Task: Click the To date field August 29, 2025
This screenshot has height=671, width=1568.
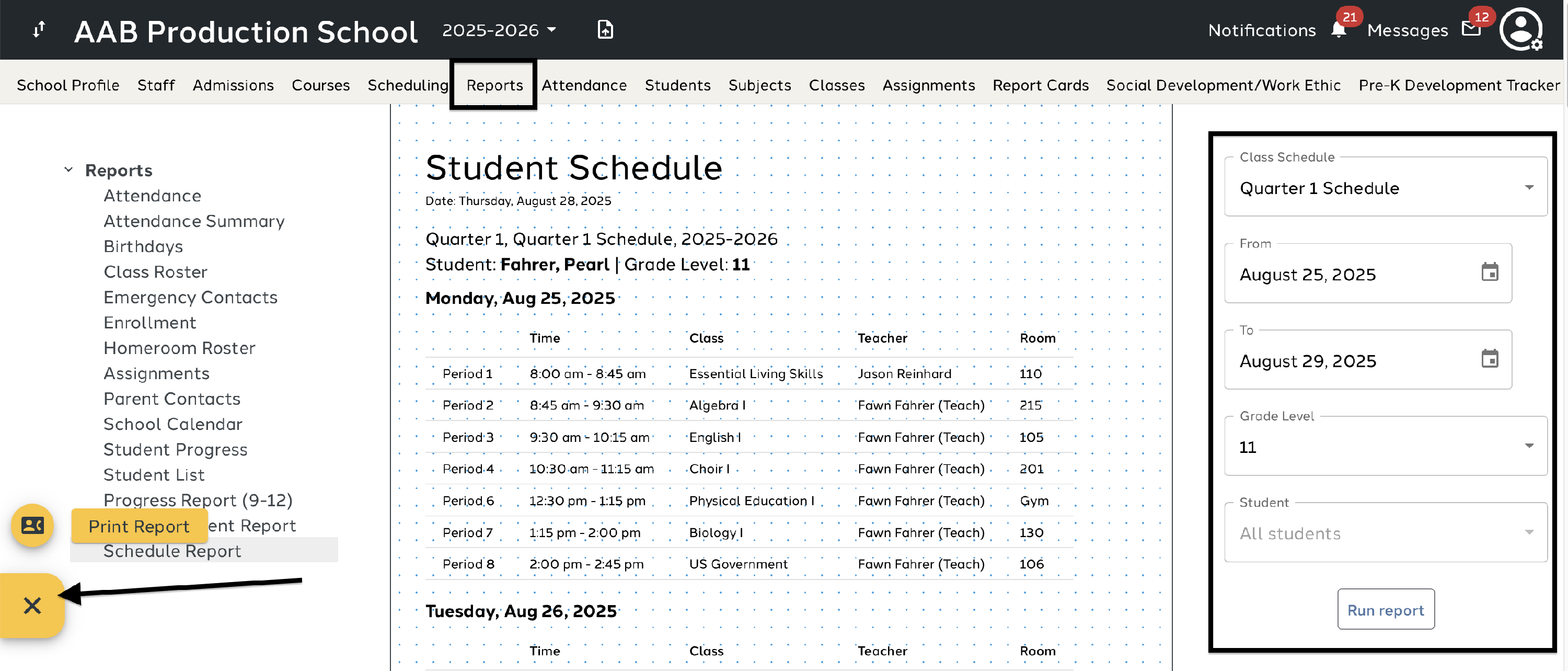Action: click(1368, 360)
